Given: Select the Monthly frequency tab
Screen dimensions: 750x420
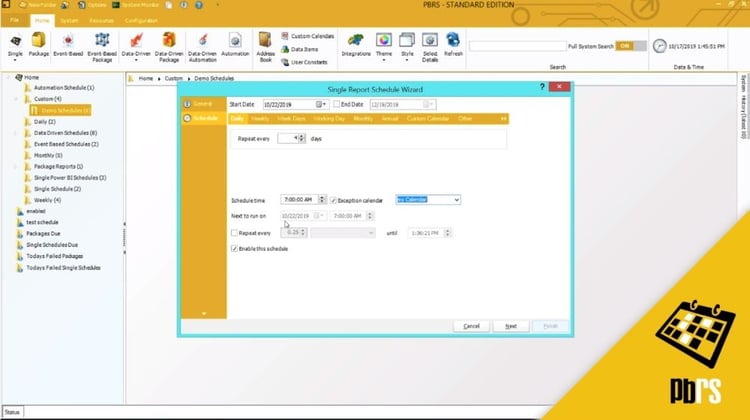Looking at the screenshot, I should point(363,119).
